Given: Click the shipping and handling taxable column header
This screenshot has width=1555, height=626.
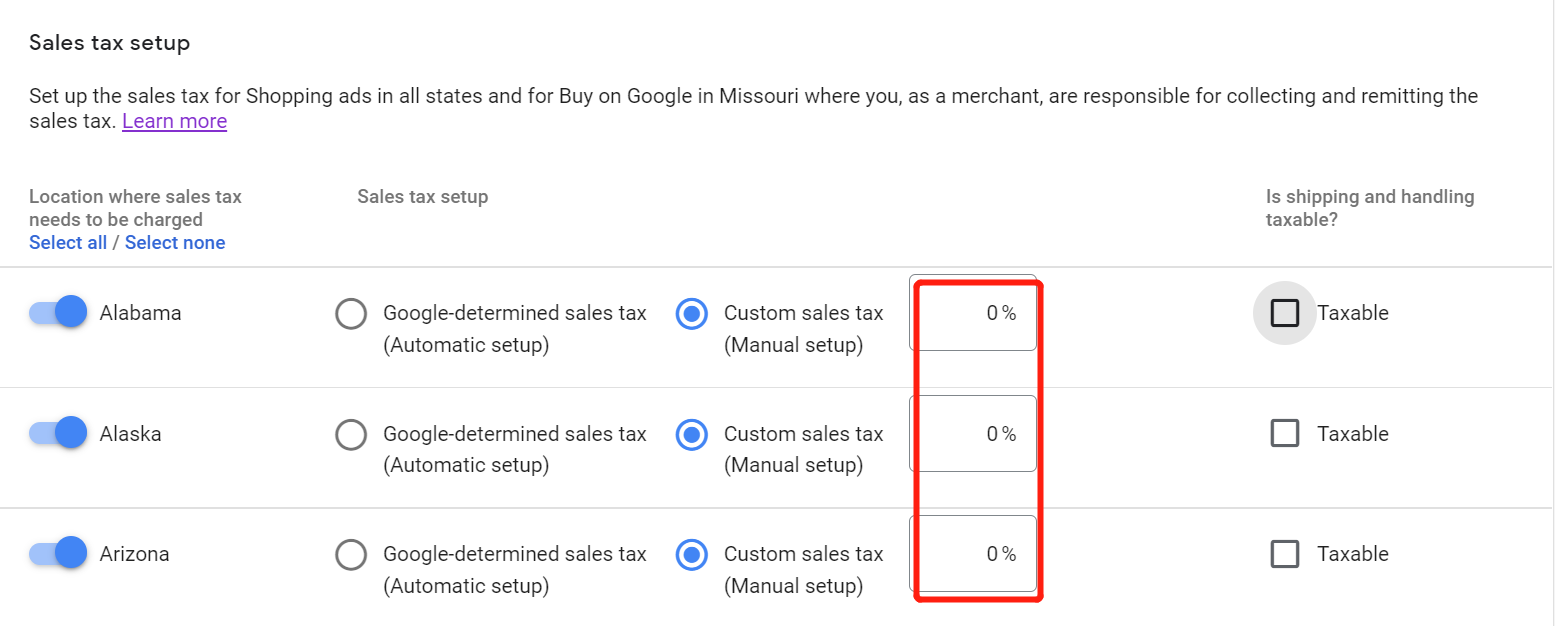Looking at the screenshot, I should click(x=1369, y=208).
